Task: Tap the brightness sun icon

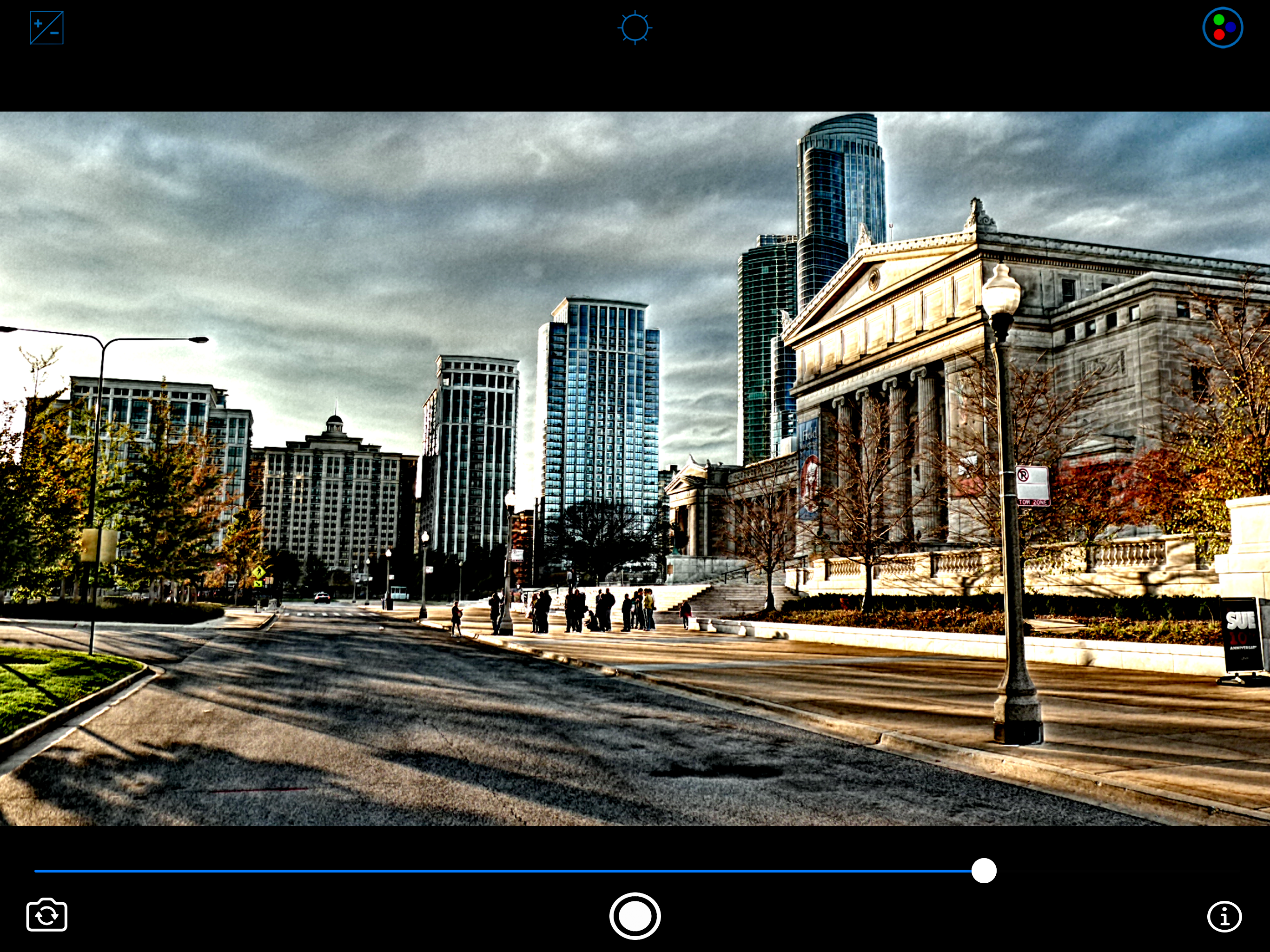Action: pyautogui.click(x=635, y=28)
